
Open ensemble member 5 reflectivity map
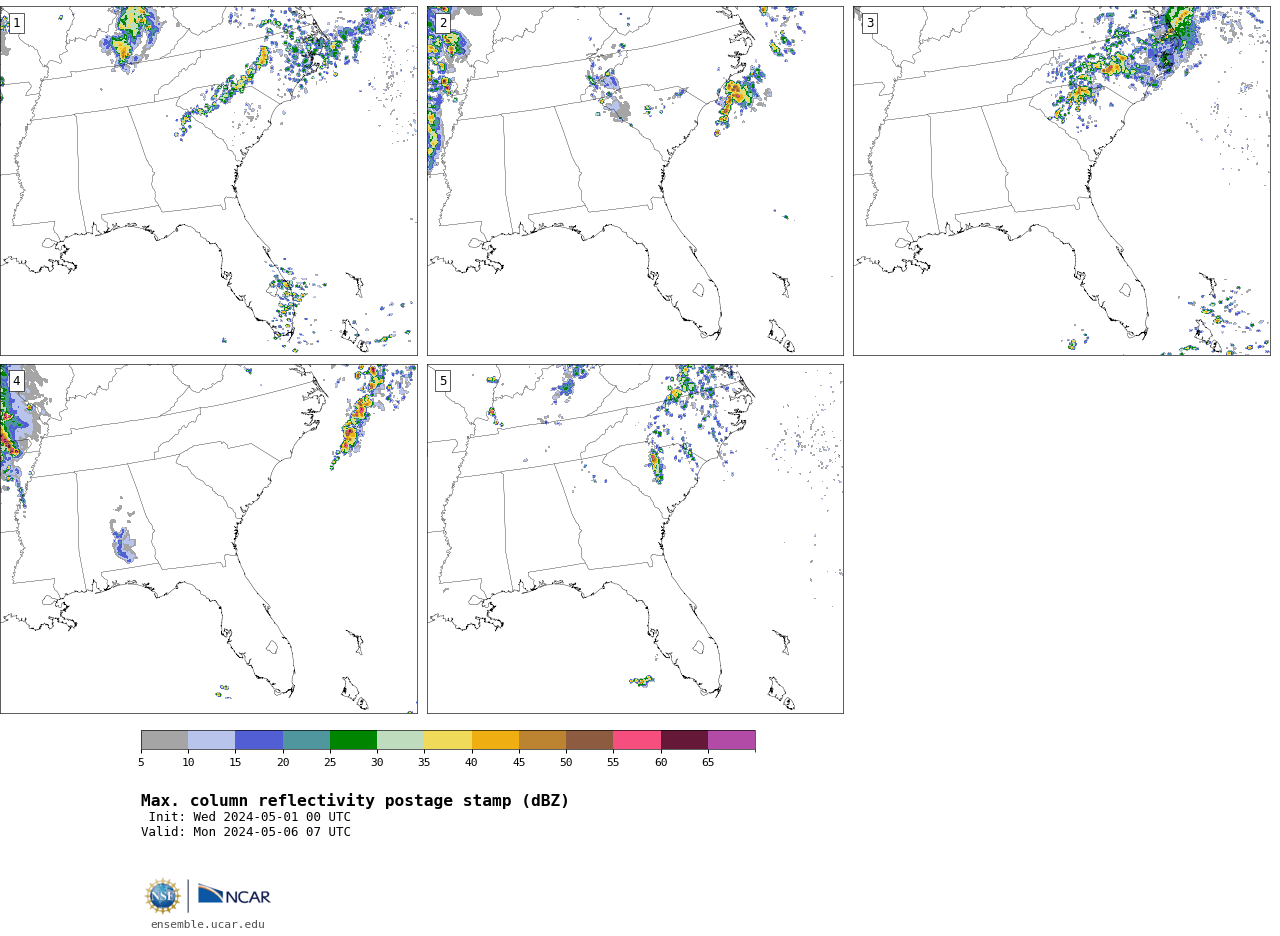[x=635, y=539]
